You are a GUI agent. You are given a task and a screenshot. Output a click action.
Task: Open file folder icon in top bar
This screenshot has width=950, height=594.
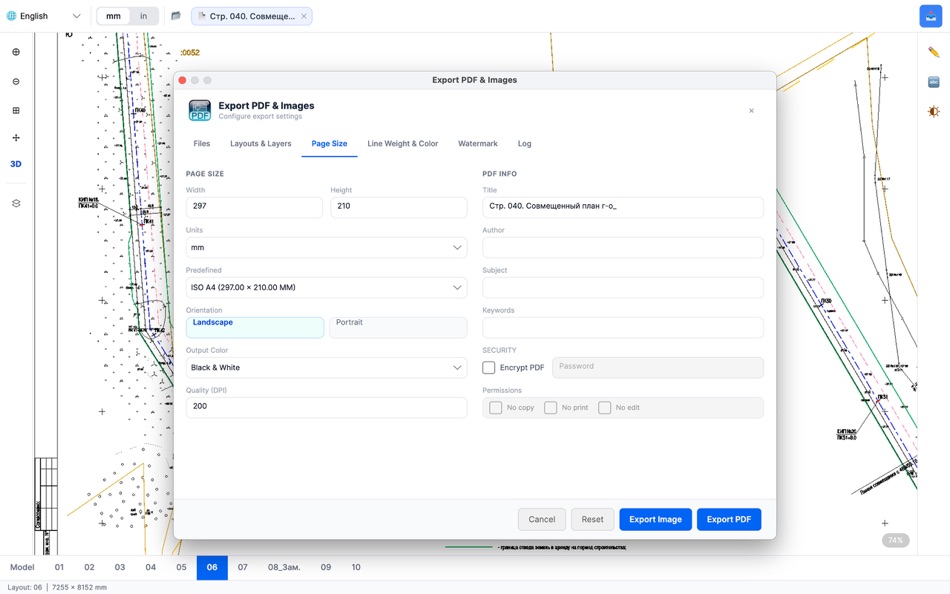[x=176, y=16]
